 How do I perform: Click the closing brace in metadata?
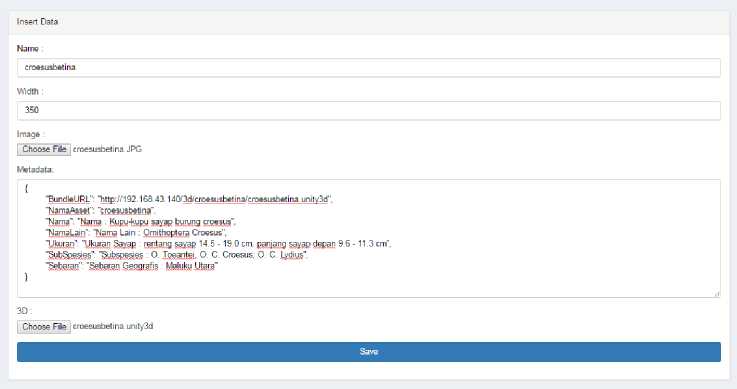(26, 277)
